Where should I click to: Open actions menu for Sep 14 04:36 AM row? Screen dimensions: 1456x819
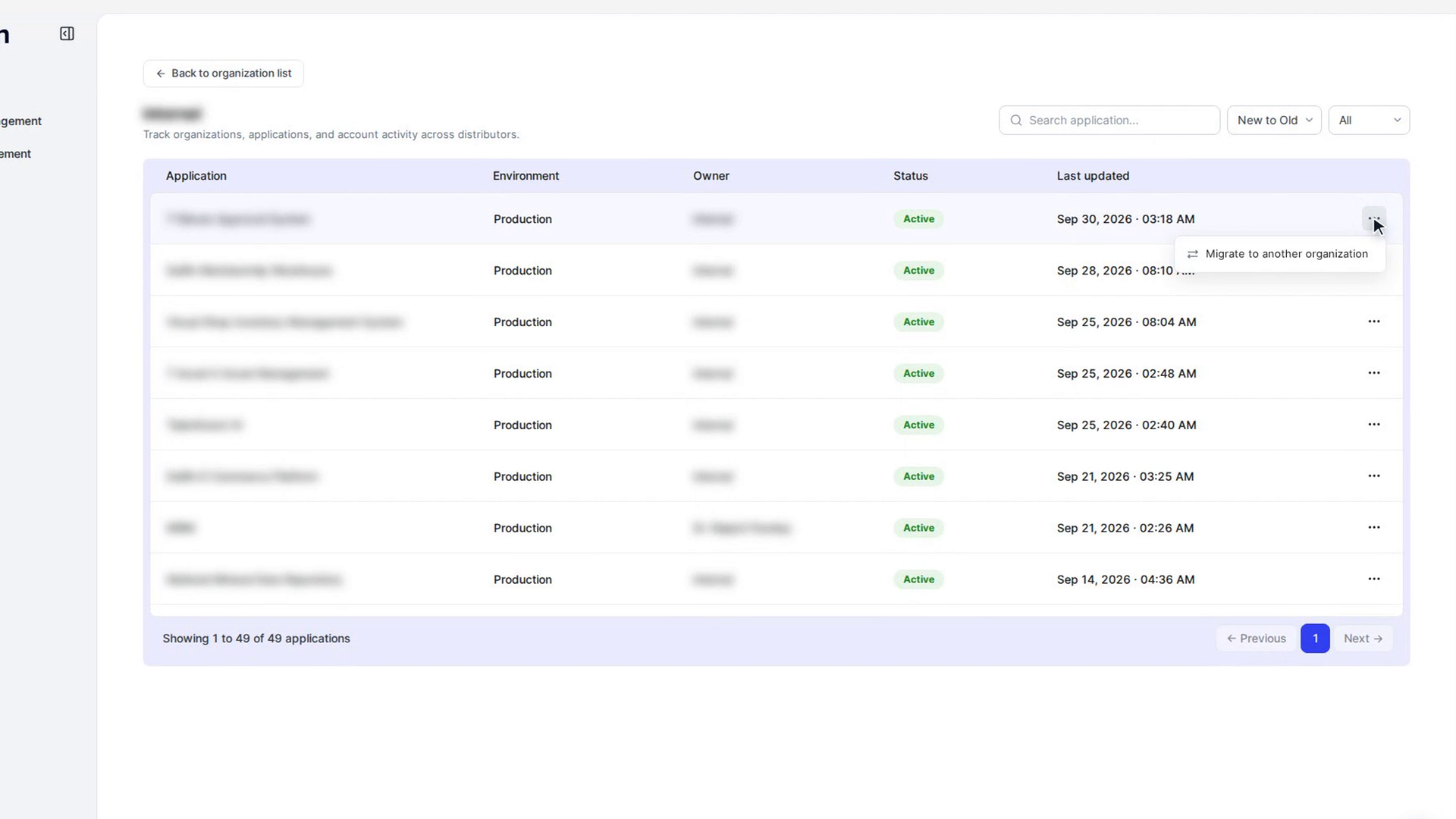1373,579
